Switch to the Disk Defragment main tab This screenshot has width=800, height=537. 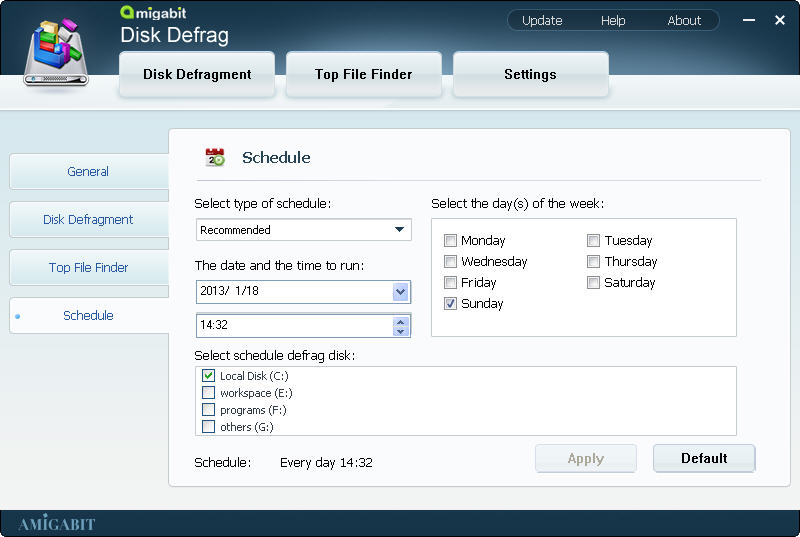pos(197,74)
